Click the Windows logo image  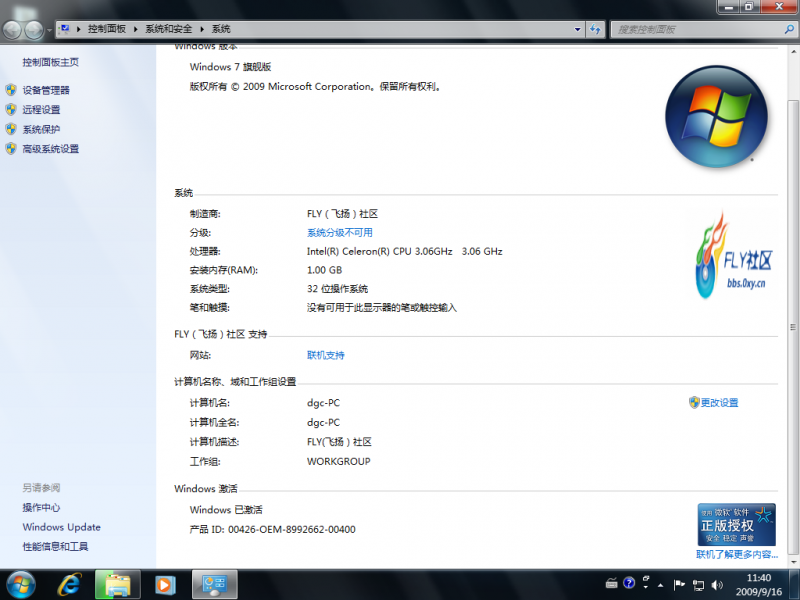click(x=716, y=116)
